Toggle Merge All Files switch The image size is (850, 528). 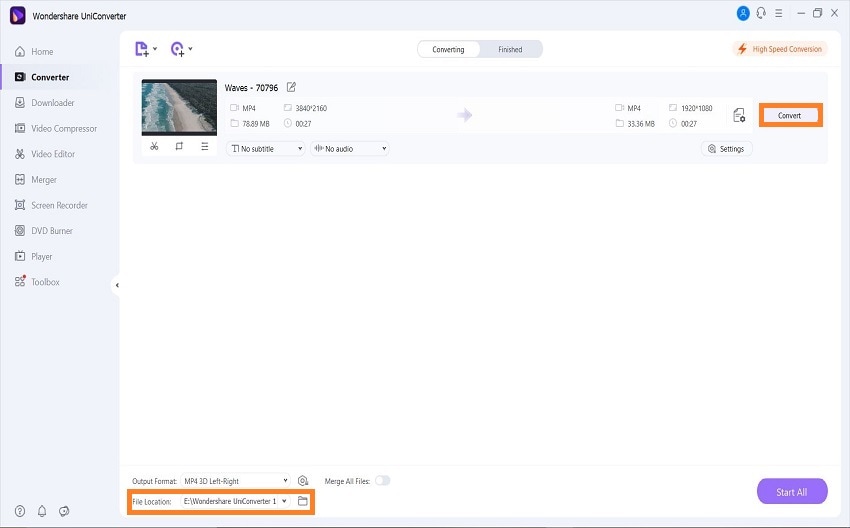click(x=383, y=481)
